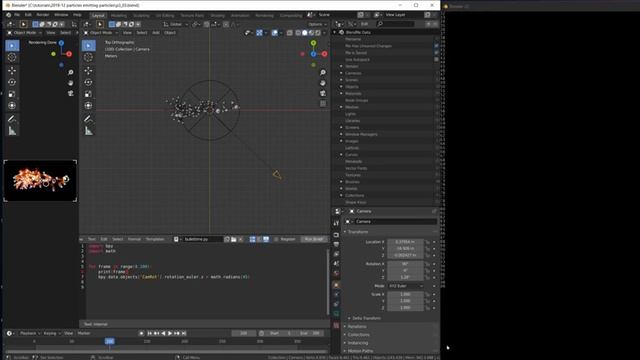640x360 pixels.
Task: Expand the Relations panel
Action: (357, 327)
